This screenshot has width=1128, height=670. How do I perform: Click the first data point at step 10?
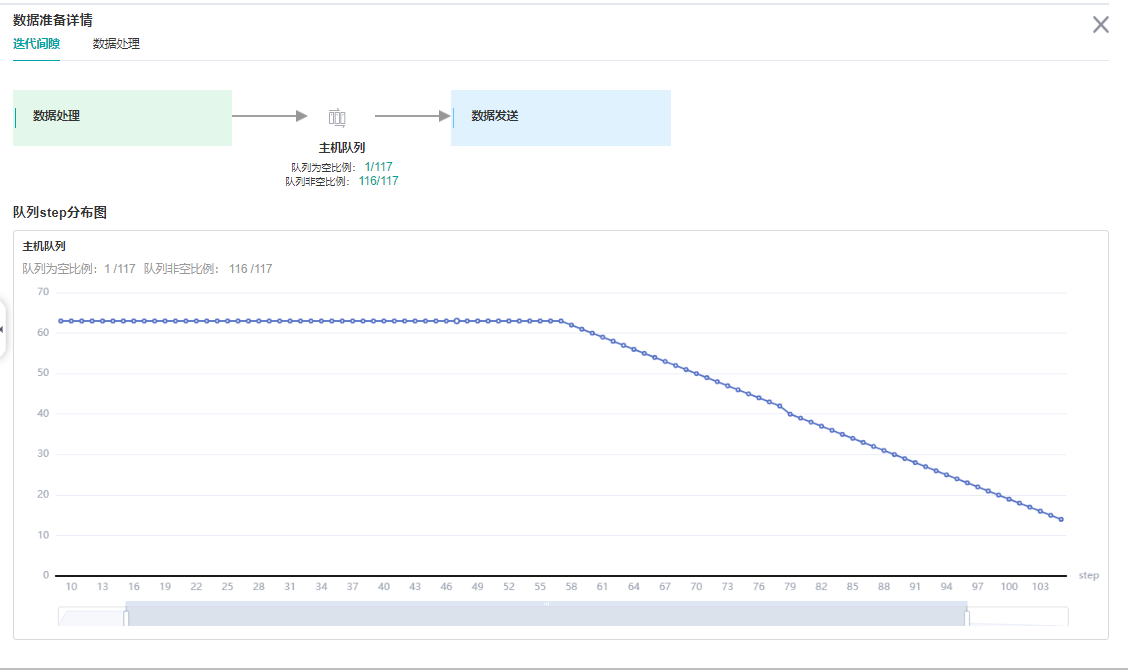61,321
